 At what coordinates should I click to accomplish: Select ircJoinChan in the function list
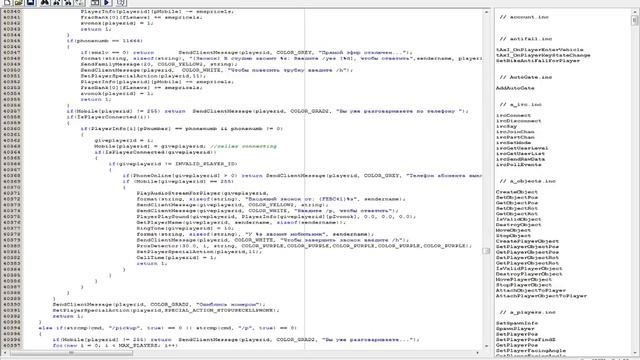[x=515, y=132]
